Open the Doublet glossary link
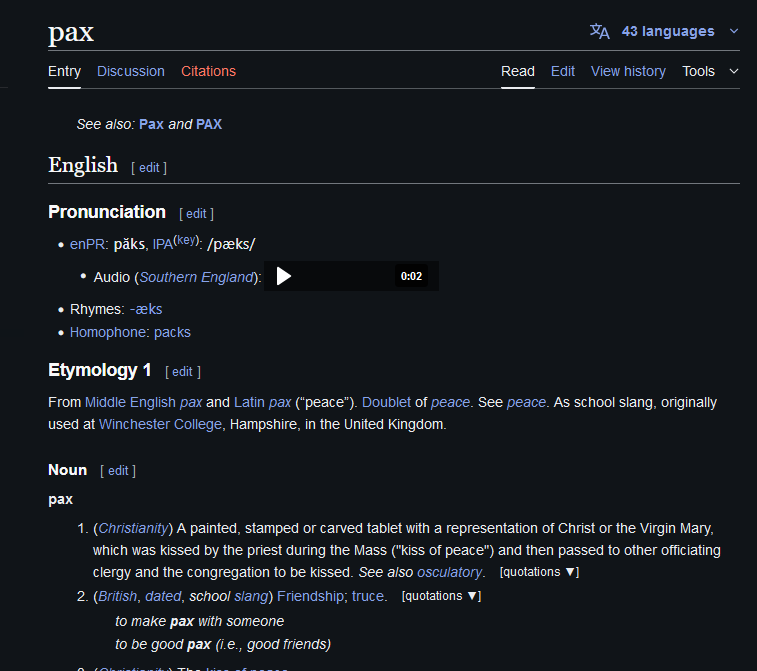This screenshot has width=757, height=671. (x=386, y=403)
